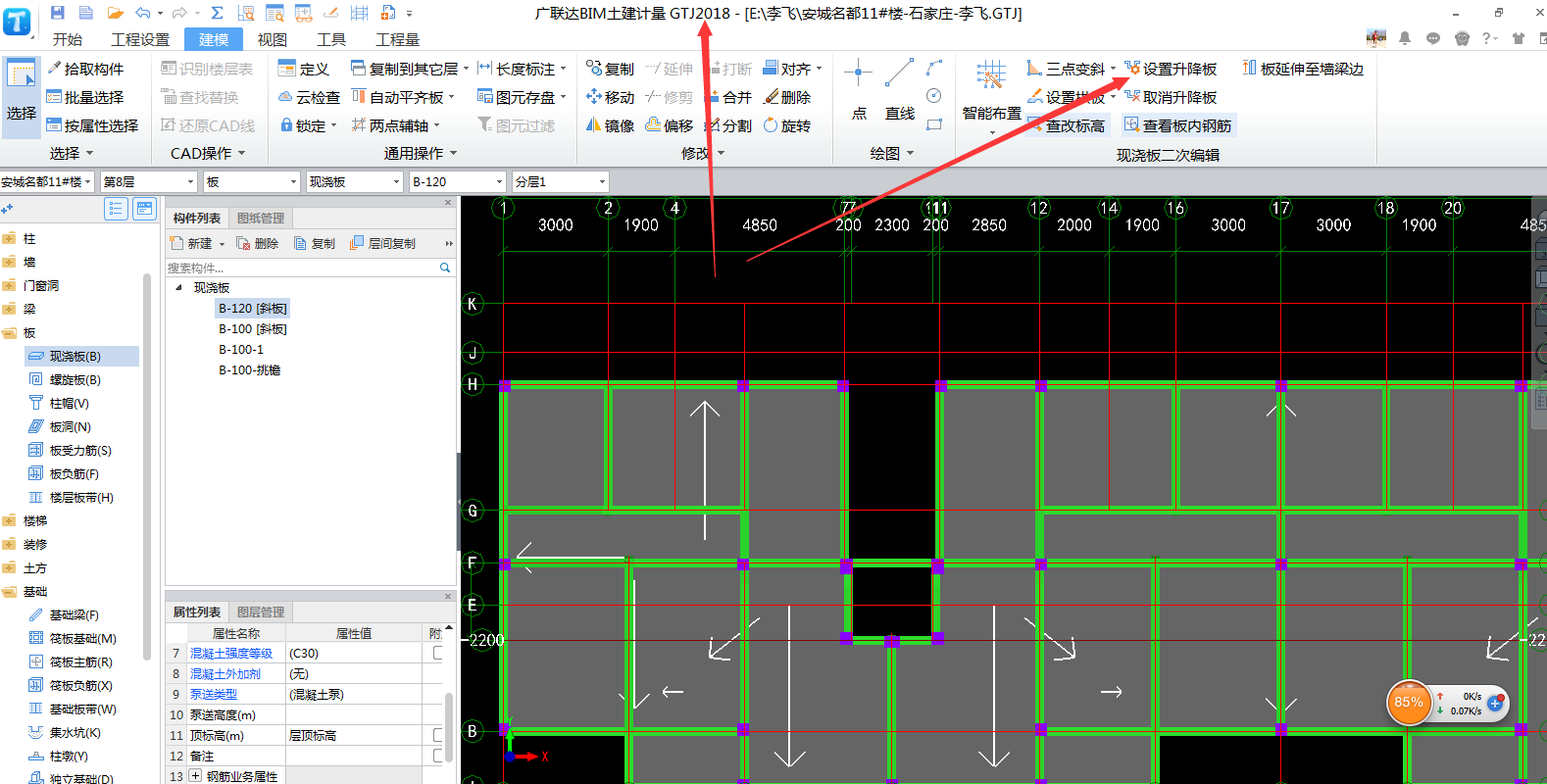
Task: Expand the 钢筋业务属性 property row
Action: (x=195, y=776)
